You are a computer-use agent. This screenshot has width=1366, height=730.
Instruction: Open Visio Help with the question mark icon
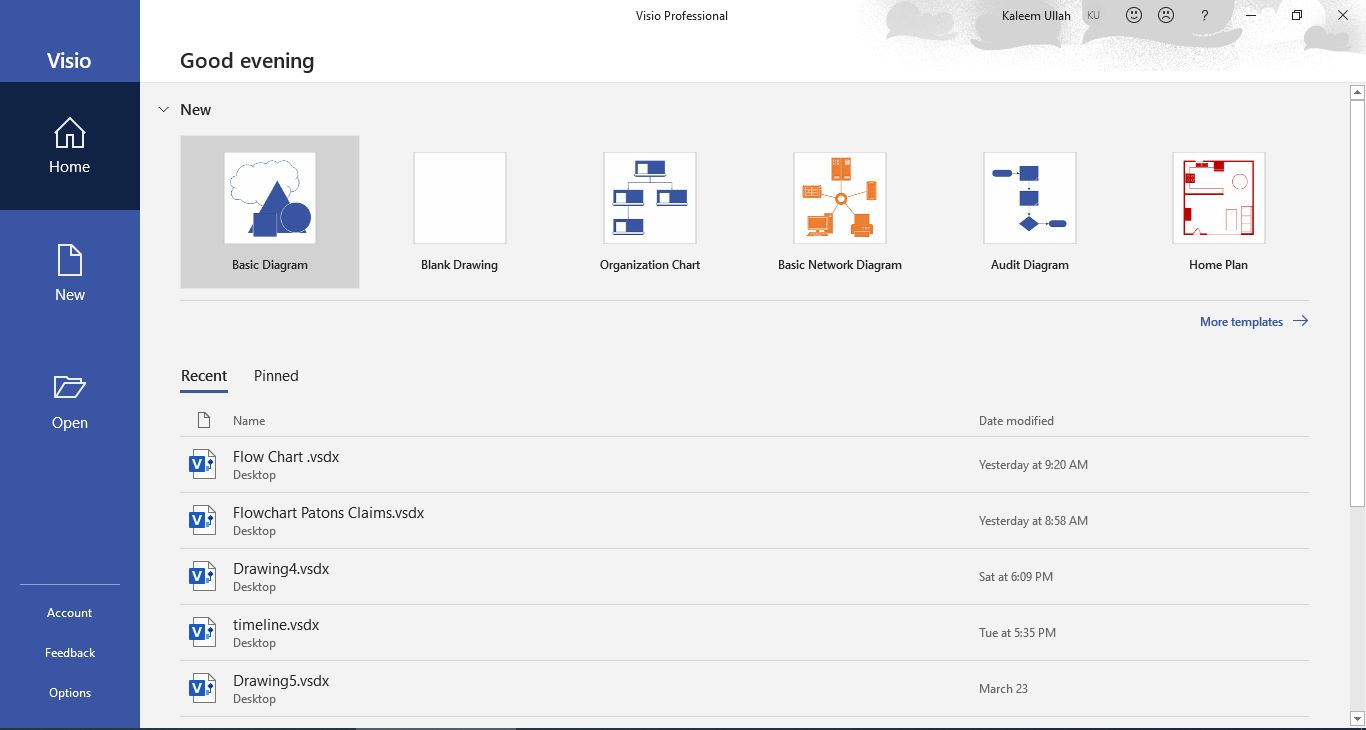coord(1204,15)
